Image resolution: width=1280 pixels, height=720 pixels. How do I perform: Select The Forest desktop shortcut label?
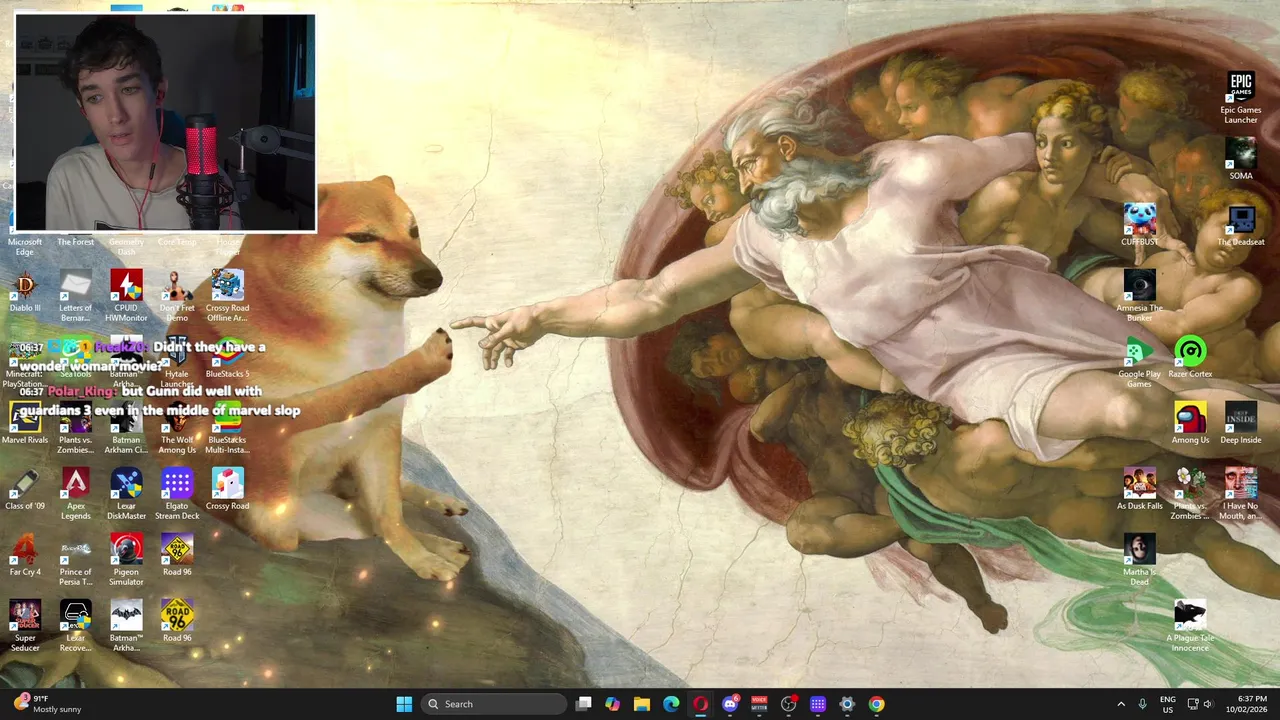click(x=76, y=242)
